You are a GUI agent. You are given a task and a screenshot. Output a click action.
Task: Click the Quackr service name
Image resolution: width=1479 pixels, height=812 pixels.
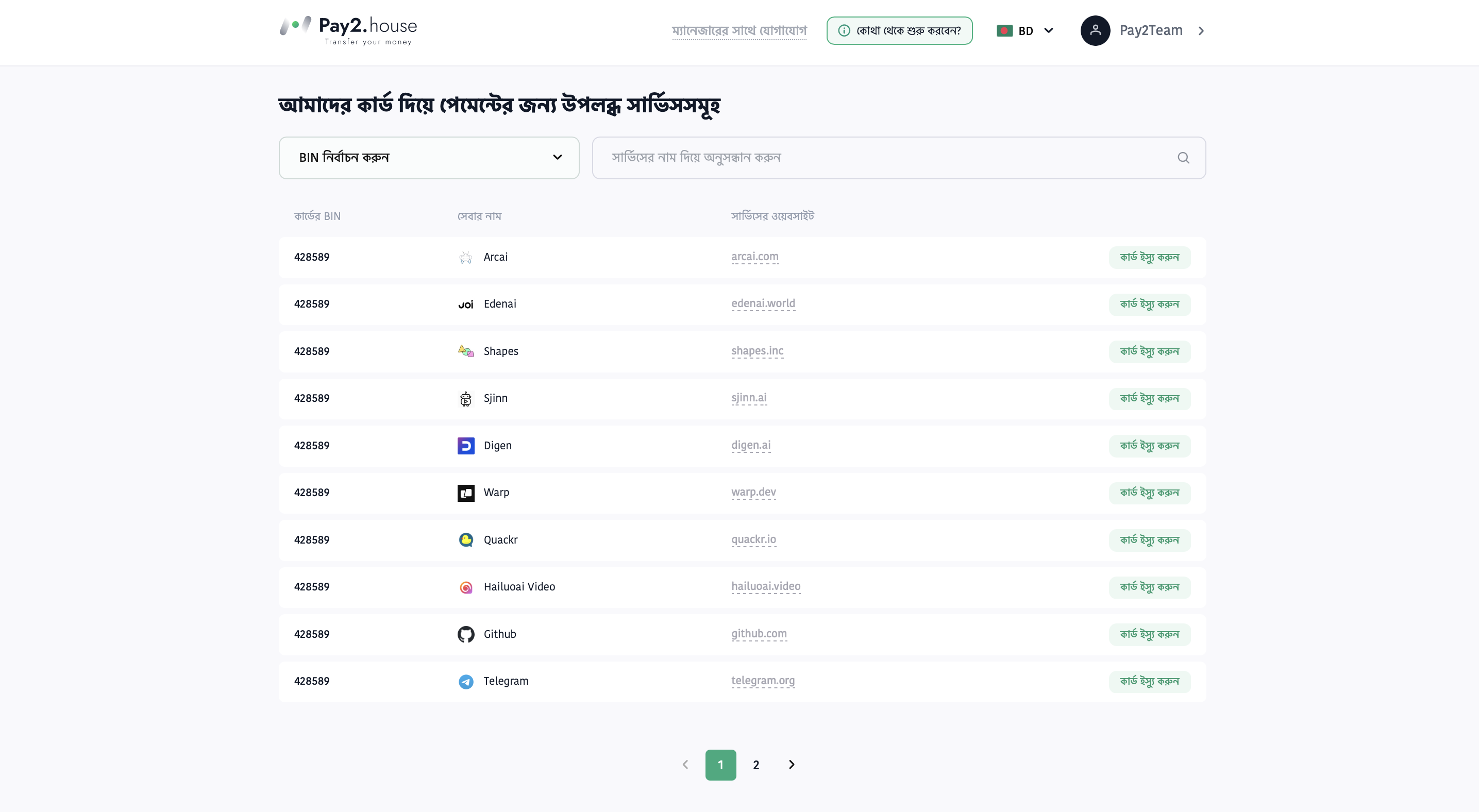(500, 540)
